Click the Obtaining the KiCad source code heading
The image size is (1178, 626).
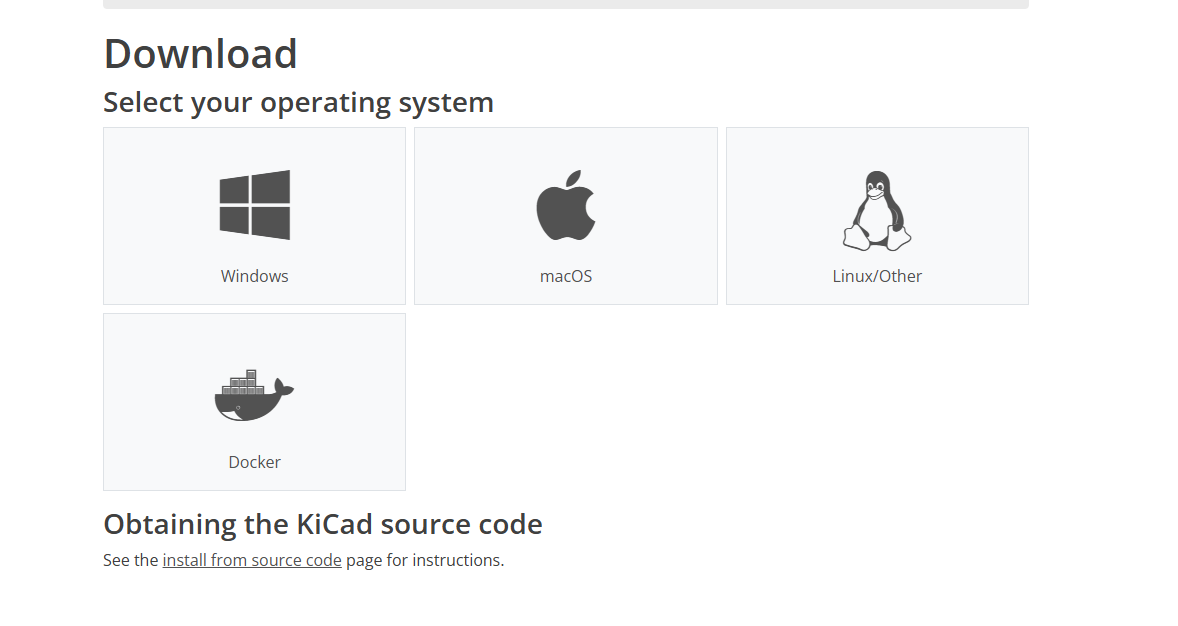(322, 523)
